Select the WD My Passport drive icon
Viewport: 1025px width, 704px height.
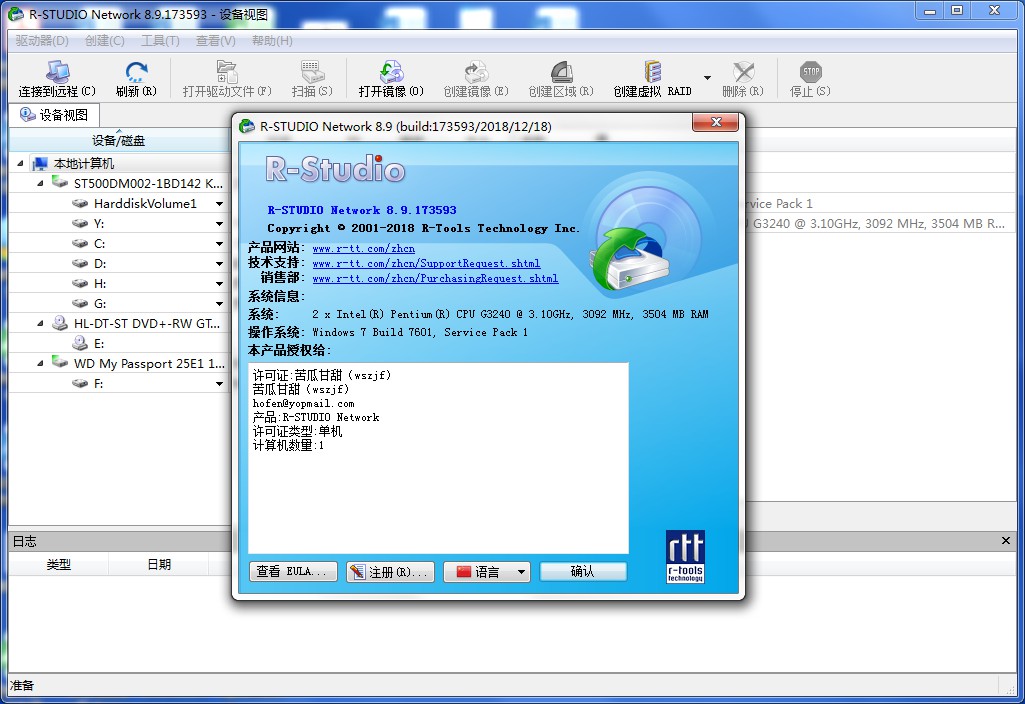[x=60, y=363]
